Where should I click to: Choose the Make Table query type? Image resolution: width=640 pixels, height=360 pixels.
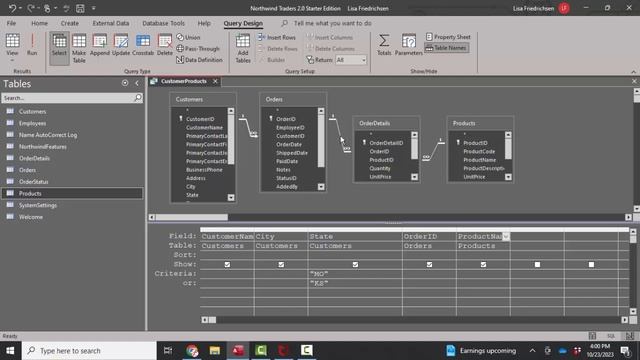click(79, 48)
